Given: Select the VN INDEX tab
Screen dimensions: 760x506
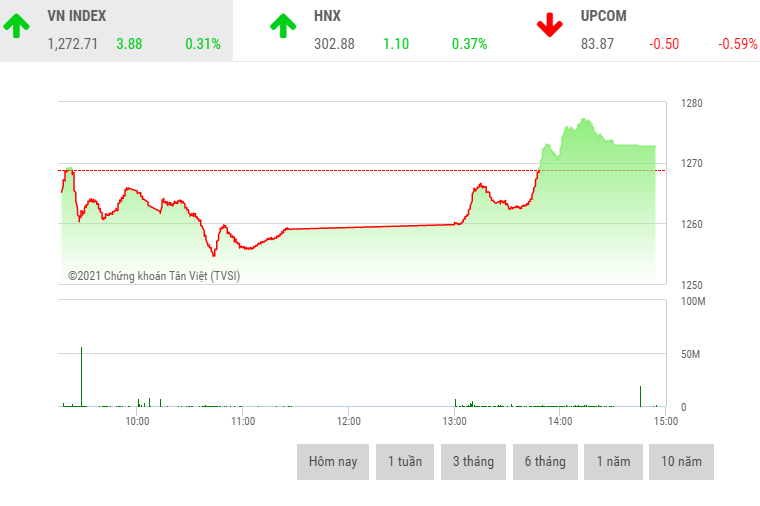Looking at the screenshot, I should coord(76,17).
